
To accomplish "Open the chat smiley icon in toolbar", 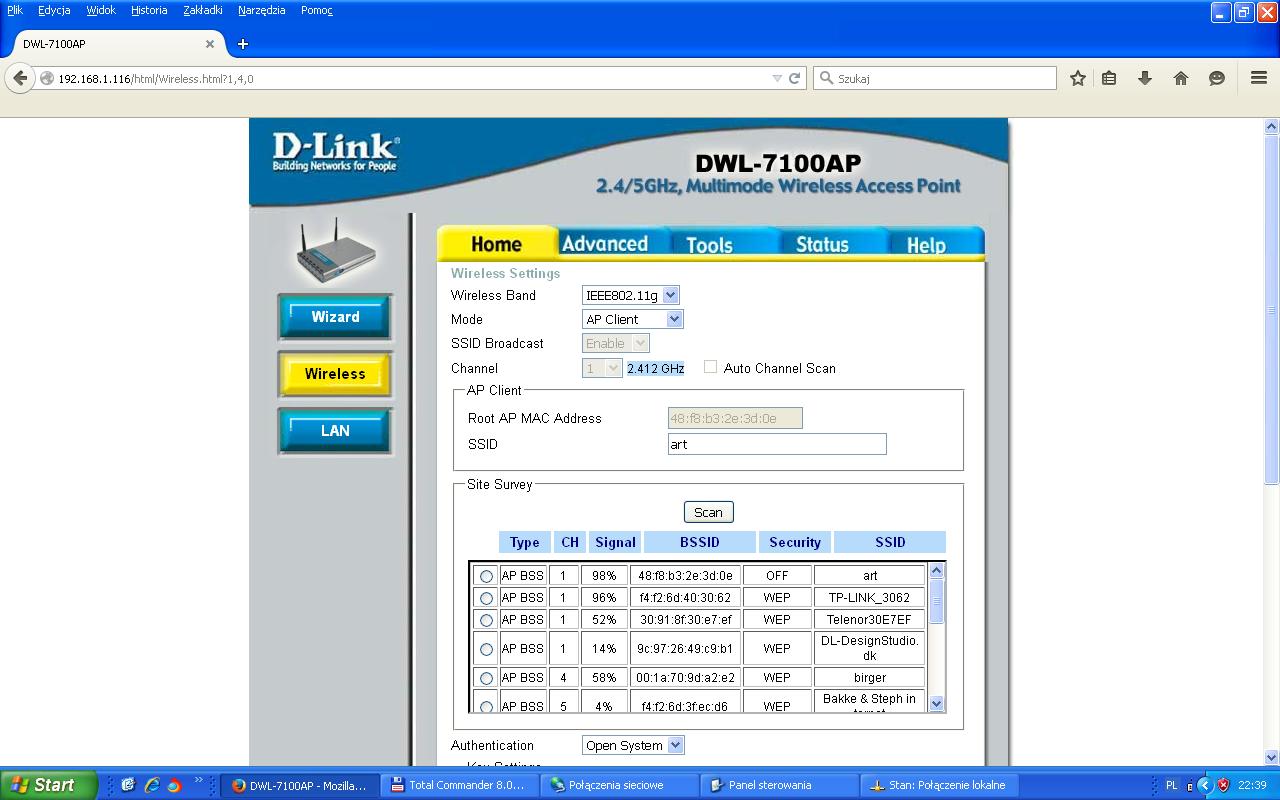I will coord(1217,78).
